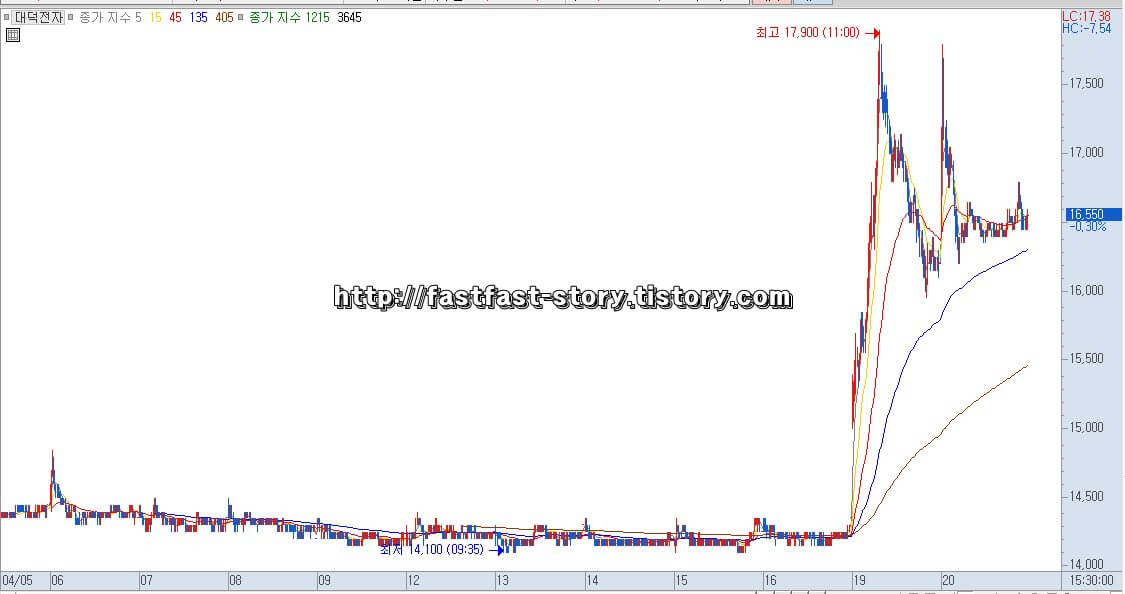Image resolution: width=1125 pixels, height=594 pixels.
Task: Click the HC:-7.54 indicator
Action: (1086, 29)
